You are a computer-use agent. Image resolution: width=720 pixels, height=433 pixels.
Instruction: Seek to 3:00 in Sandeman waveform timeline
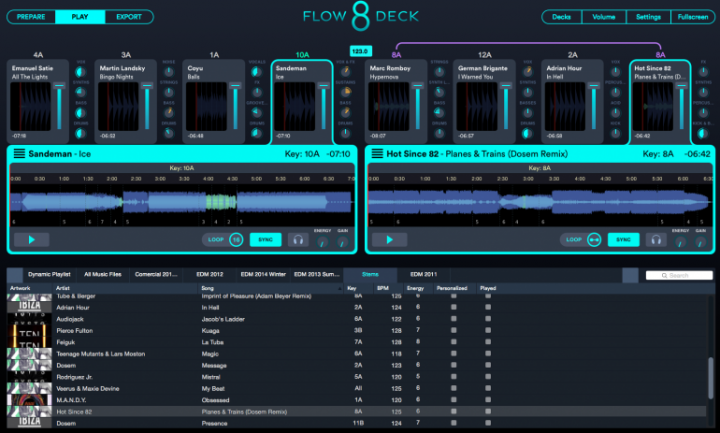tap(160, 179)
